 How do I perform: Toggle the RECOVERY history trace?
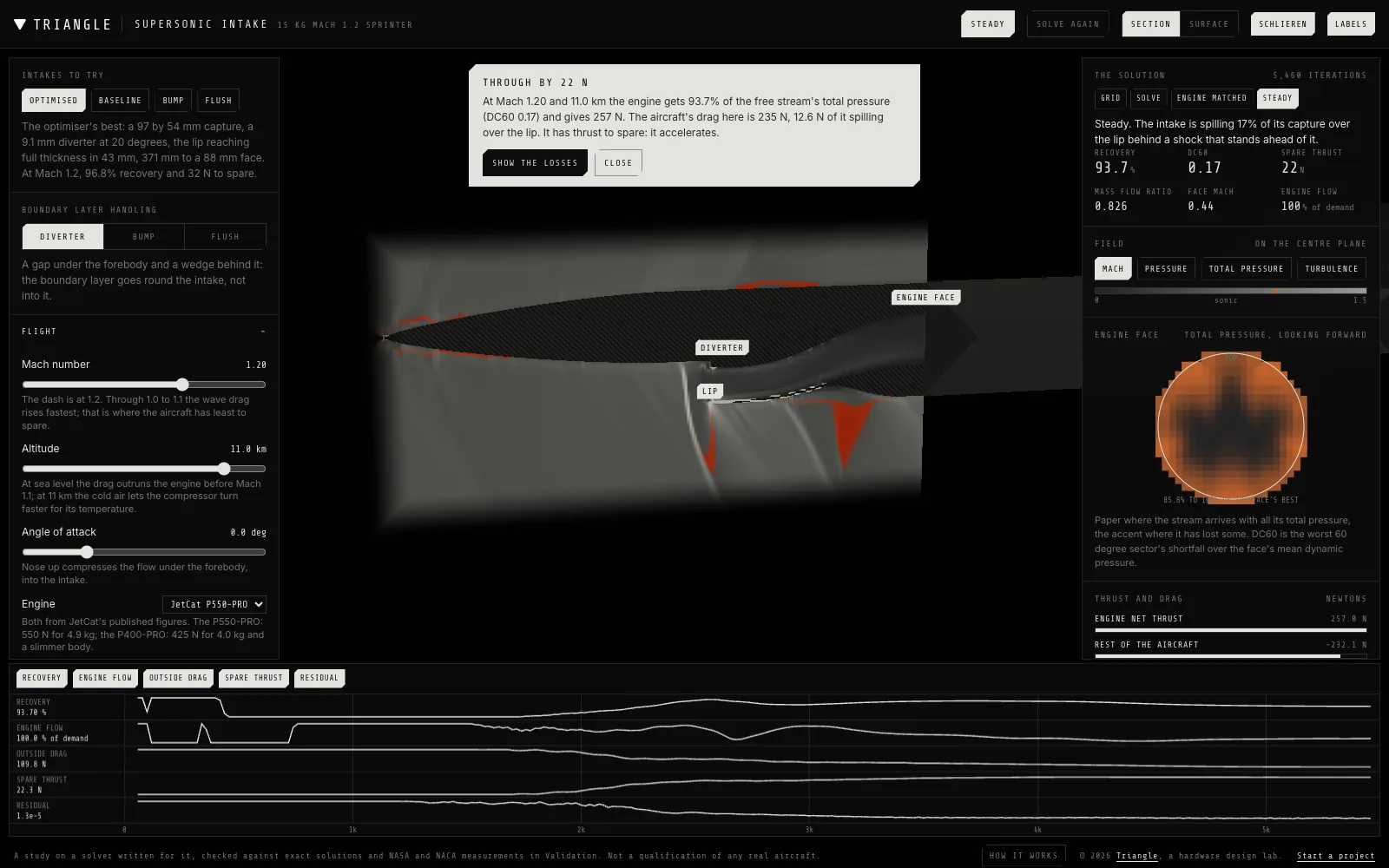(x=42, y=678)
